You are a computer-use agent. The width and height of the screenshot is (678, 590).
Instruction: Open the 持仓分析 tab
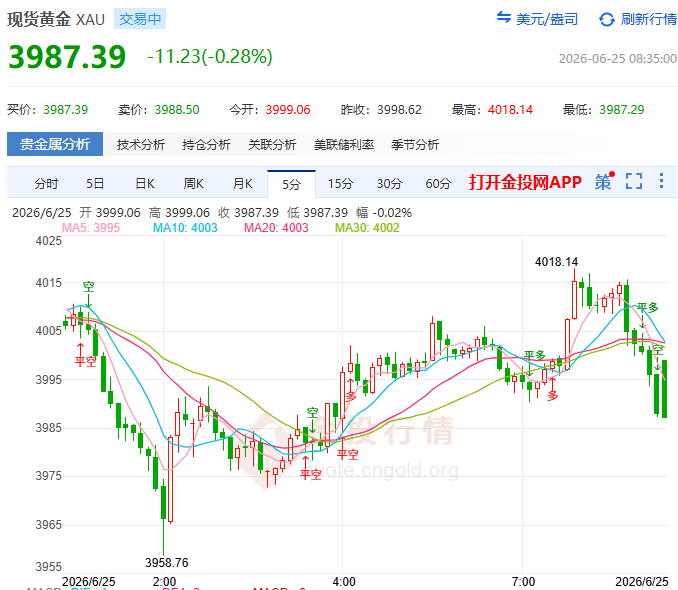pyautogui.click(x=206, y=144)
